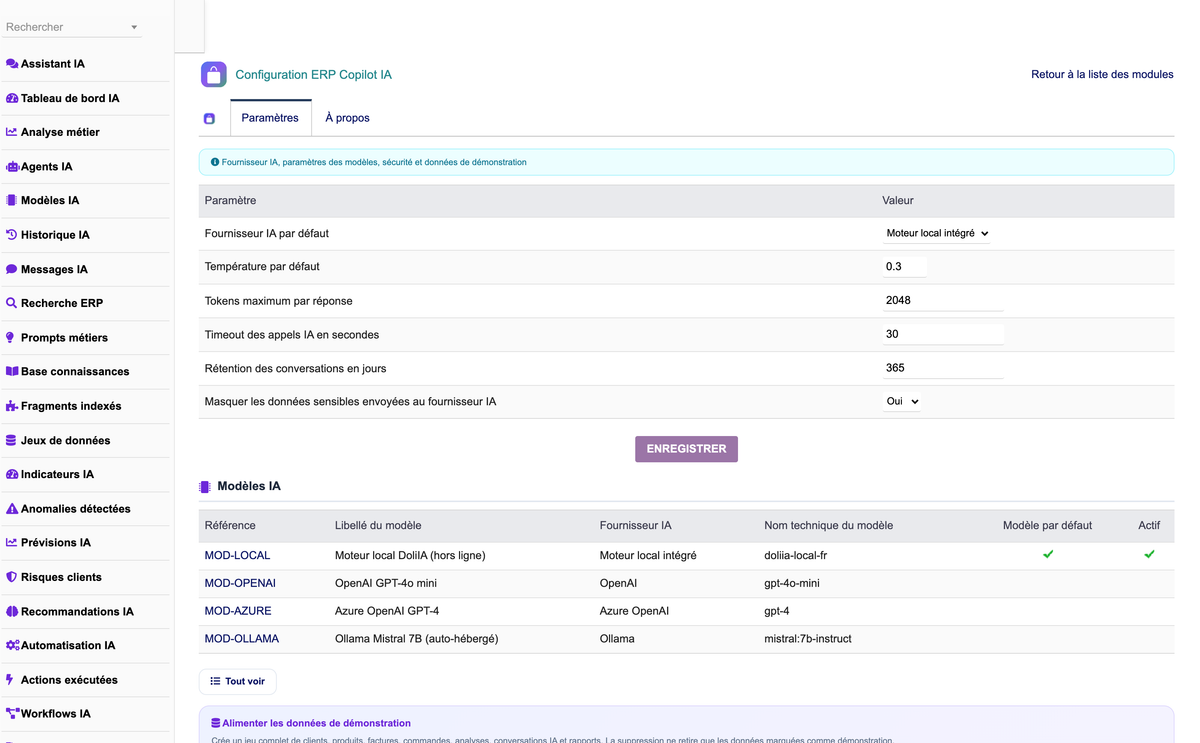Open the Fournisseur IA par défaut dropdown
The width and height of the screenshot is (1200, 743).
(937, 234)
